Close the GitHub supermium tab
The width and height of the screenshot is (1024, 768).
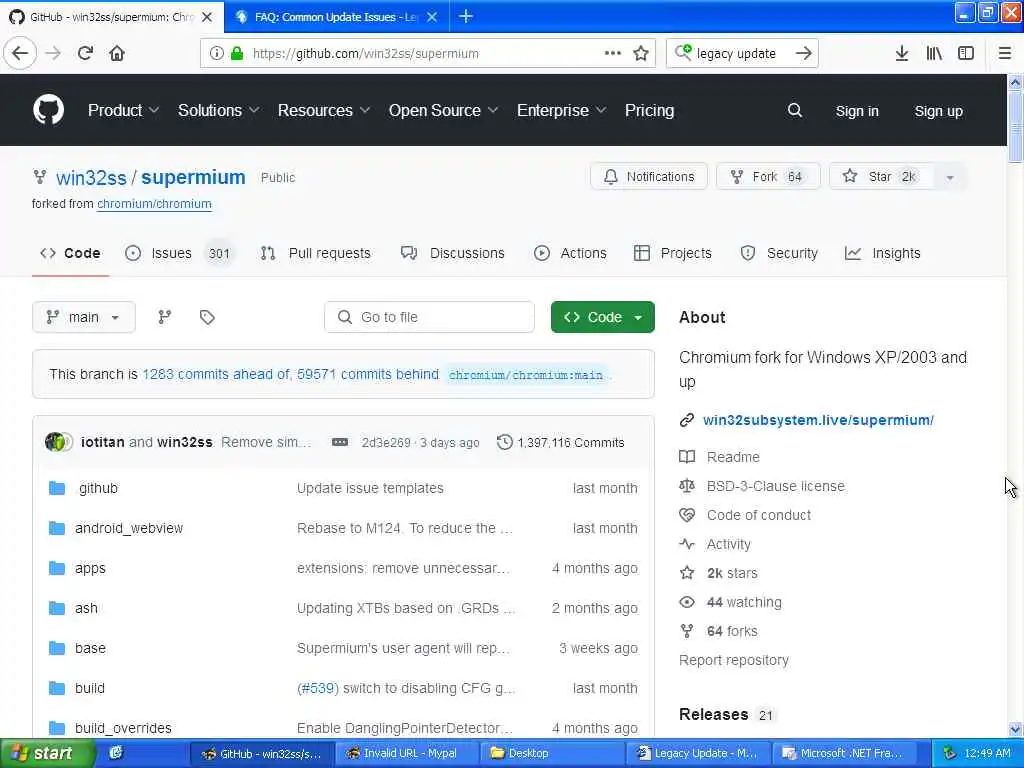tap(207, 17)
